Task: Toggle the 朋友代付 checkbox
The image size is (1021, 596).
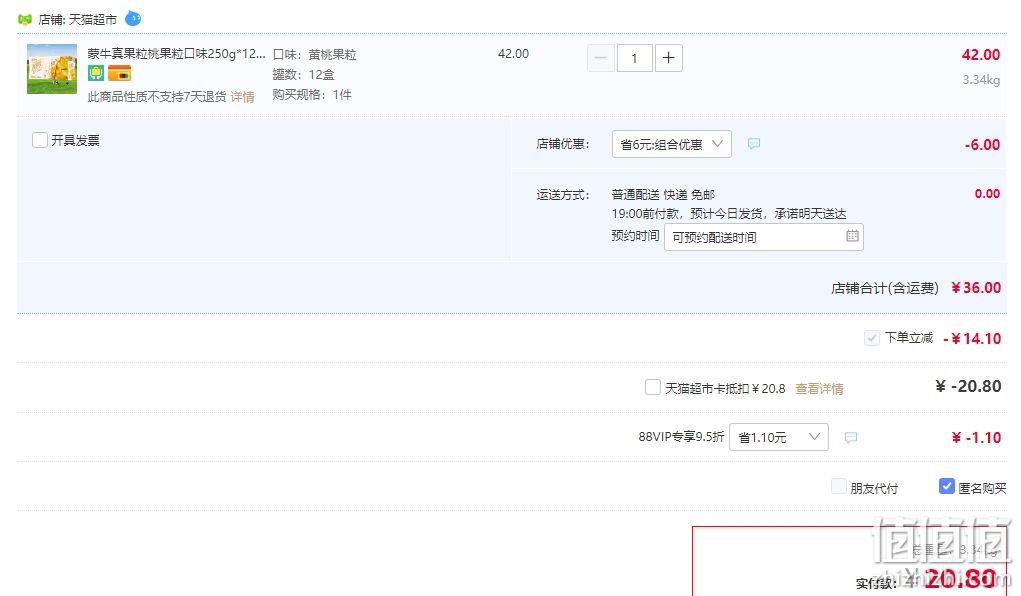Action: (839, 487)
